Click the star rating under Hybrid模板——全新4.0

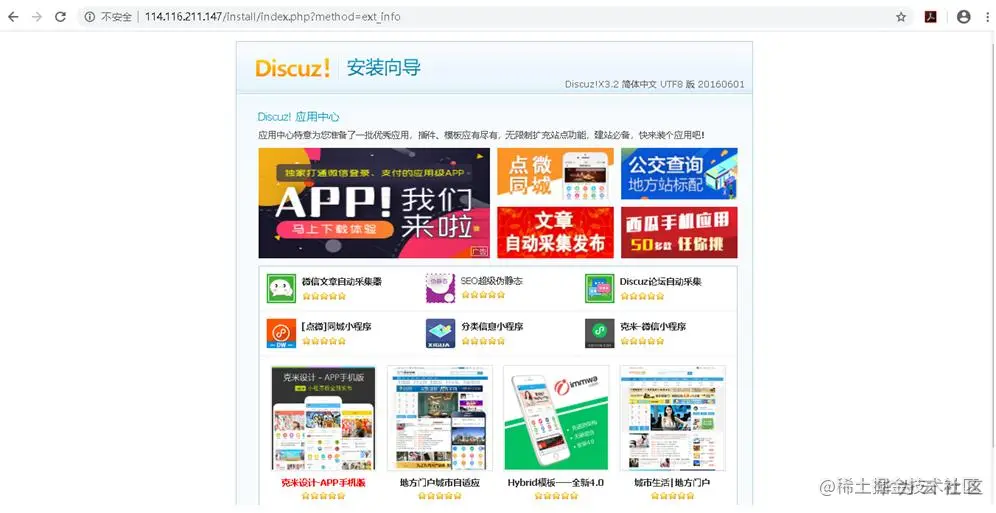[x=556, y=496]
